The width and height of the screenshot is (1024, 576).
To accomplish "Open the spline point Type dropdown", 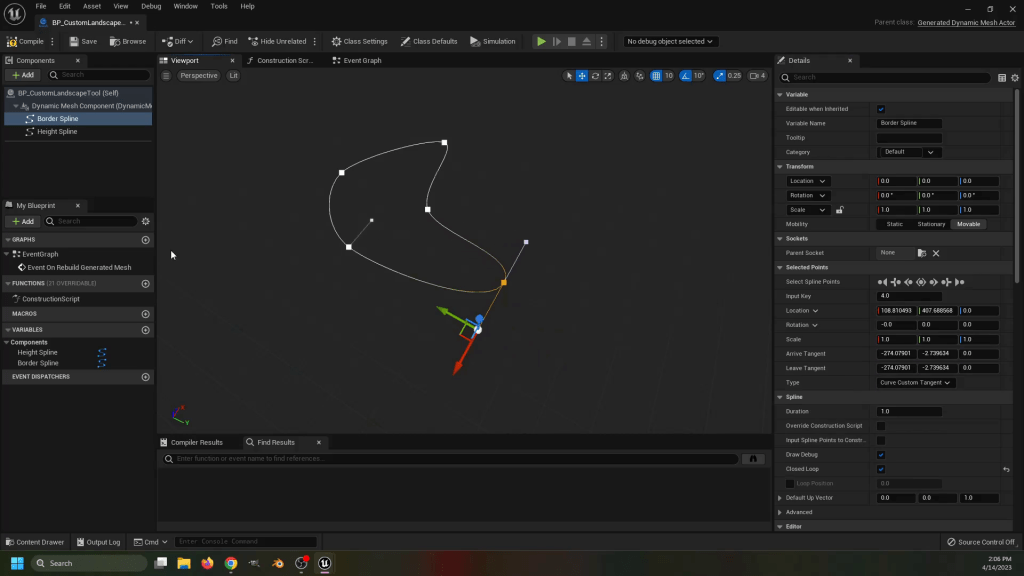I will coord(916,383).
